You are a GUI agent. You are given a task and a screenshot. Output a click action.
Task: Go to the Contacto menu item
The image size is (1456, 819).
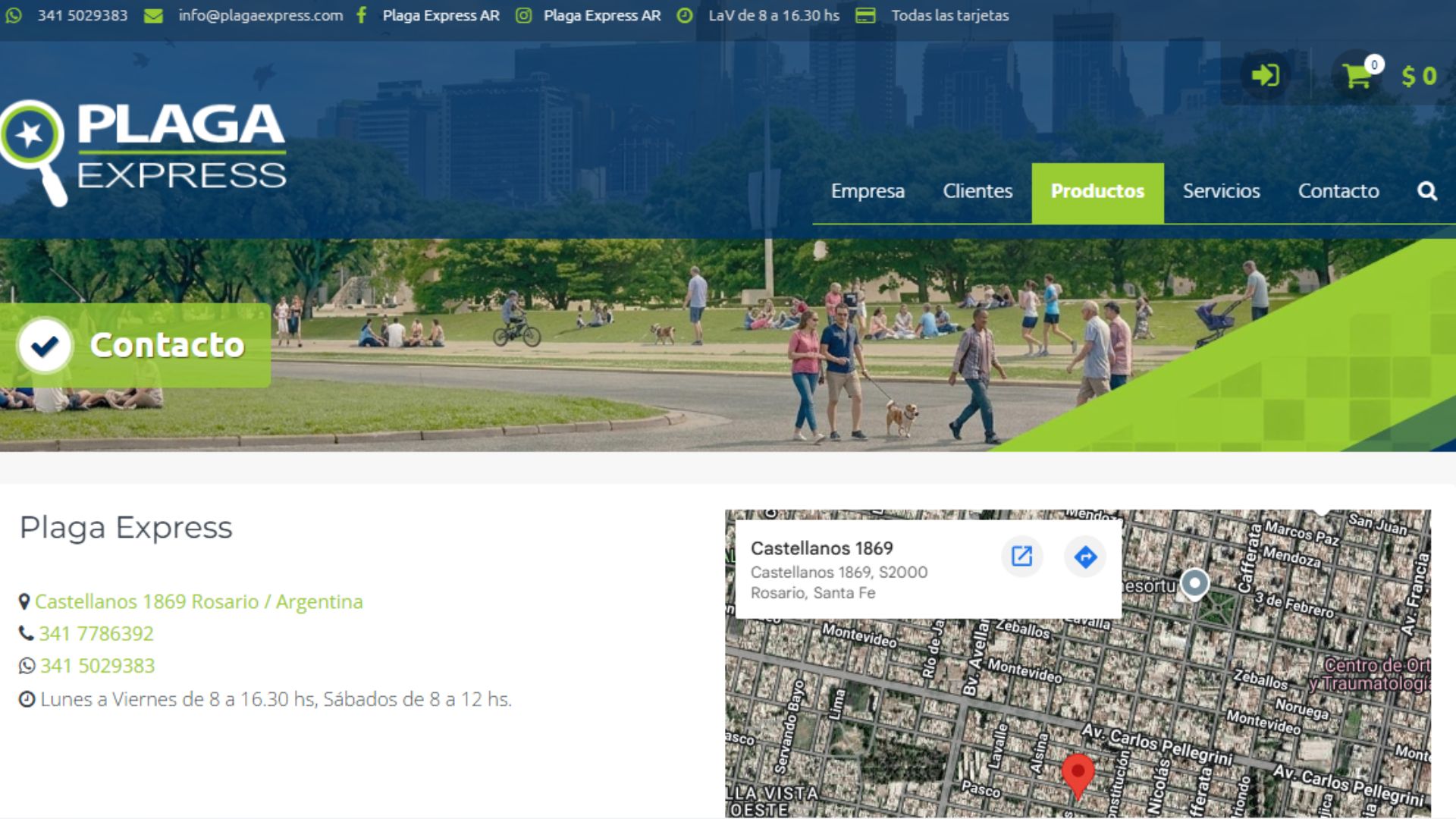pyautogui.click(x=1338, y=191)
